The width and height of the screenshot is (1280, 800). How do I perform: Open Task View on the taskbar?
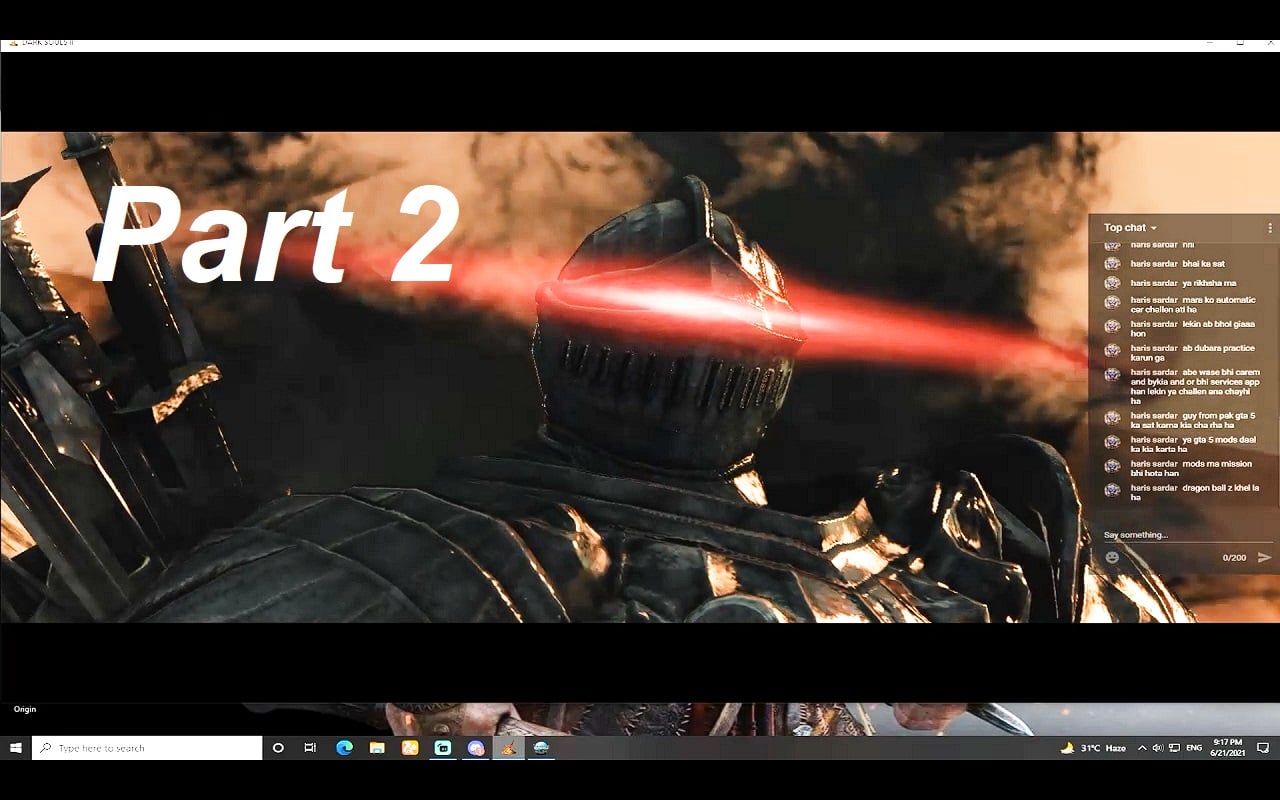click(310, 748)
